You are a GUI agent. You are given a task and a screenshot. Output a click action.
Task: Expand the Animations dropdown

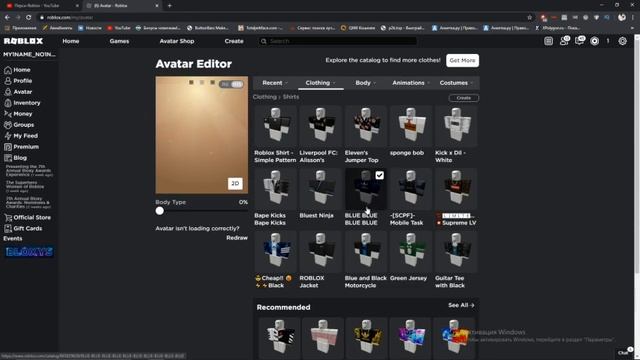tap(411, 83)
